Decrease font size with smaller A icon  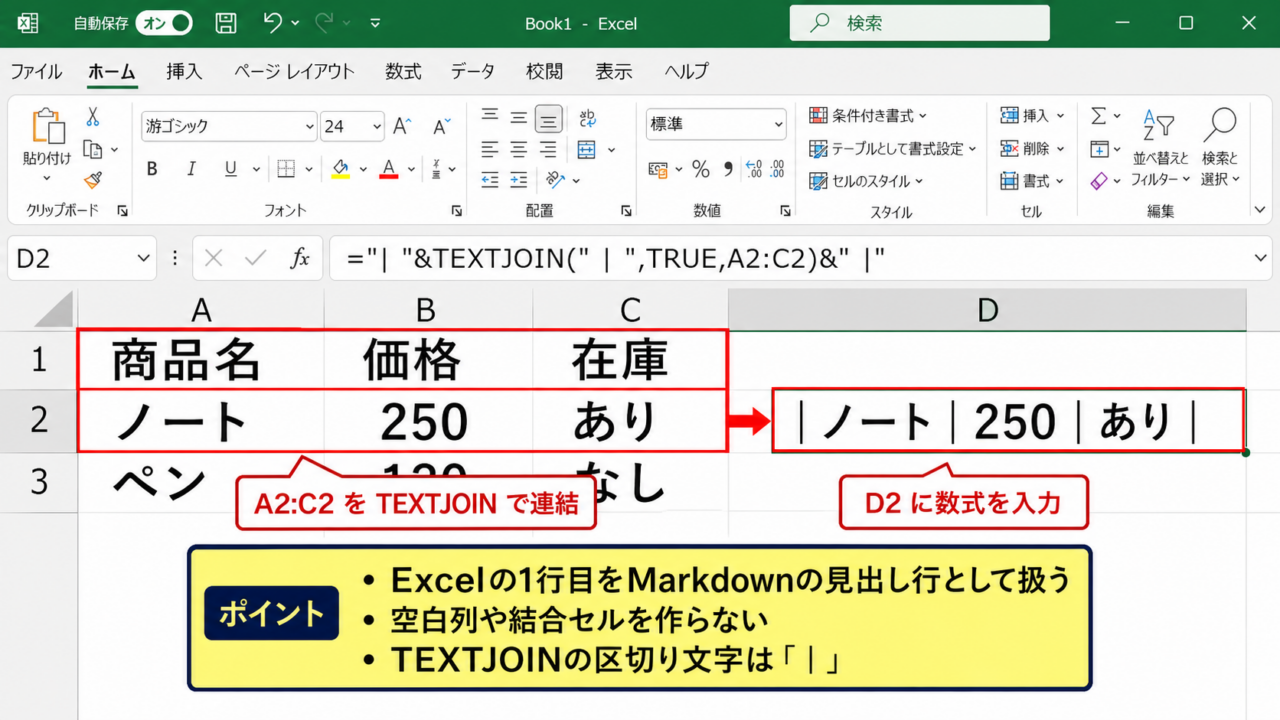441,126
